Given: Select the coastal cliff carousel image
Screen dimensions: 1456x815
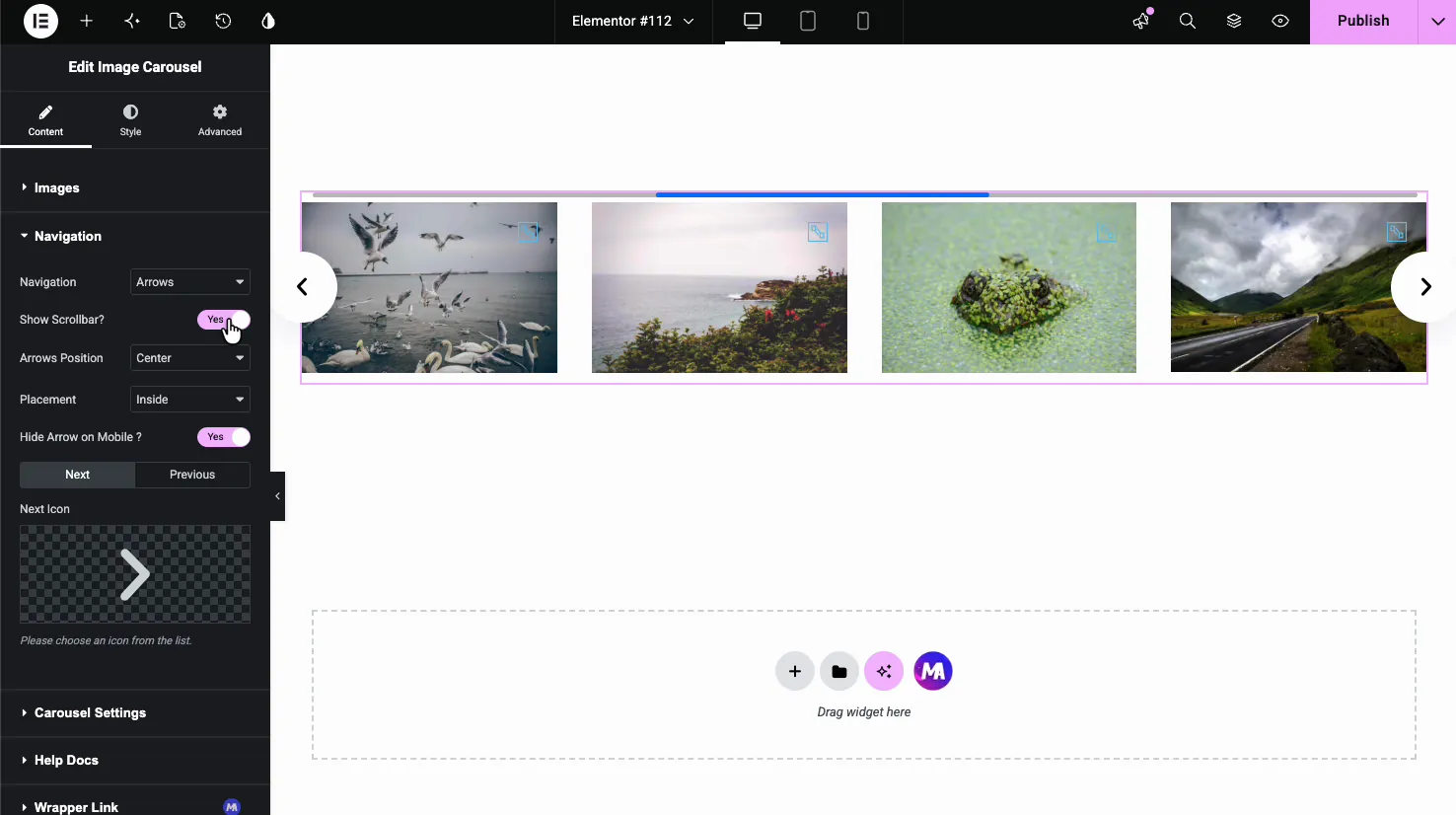Looking at the screenshot, I should tap(719, 287).
